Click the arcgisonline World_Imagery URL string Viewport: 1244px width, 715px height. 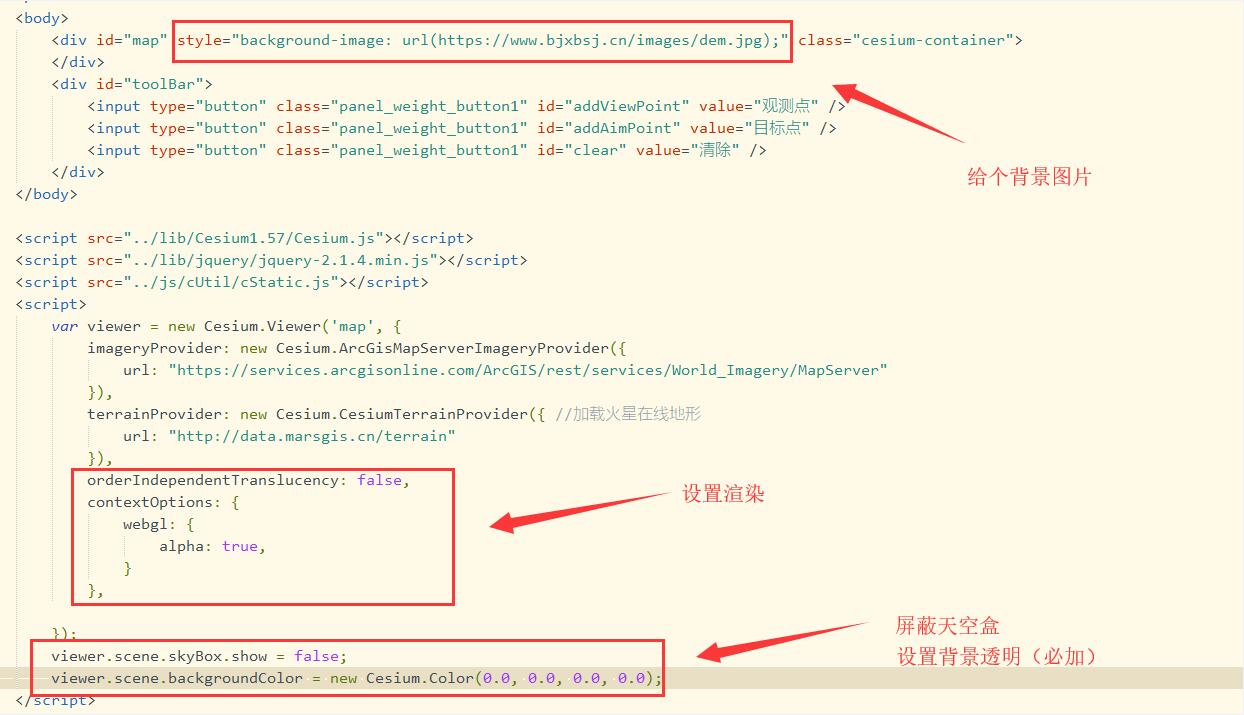pos(528,370)
